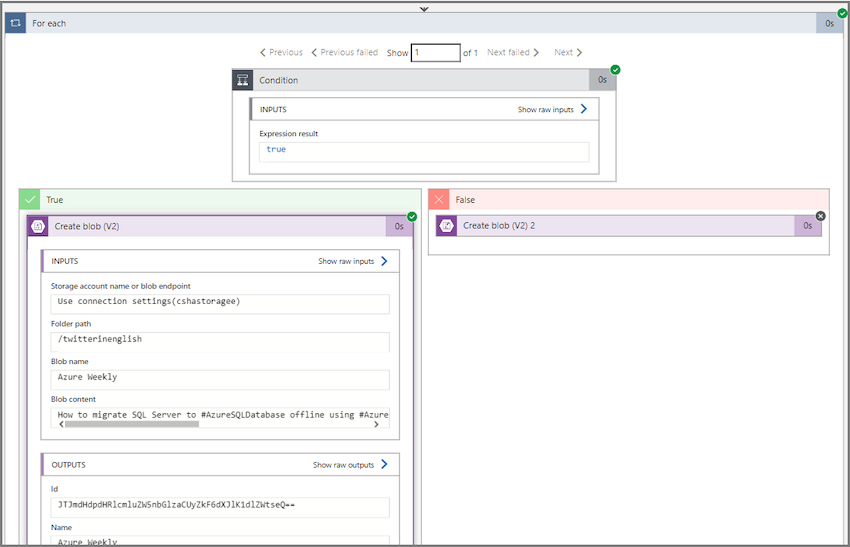Click the Create blob (V2) 2 blob icon

tap(446, 226)
